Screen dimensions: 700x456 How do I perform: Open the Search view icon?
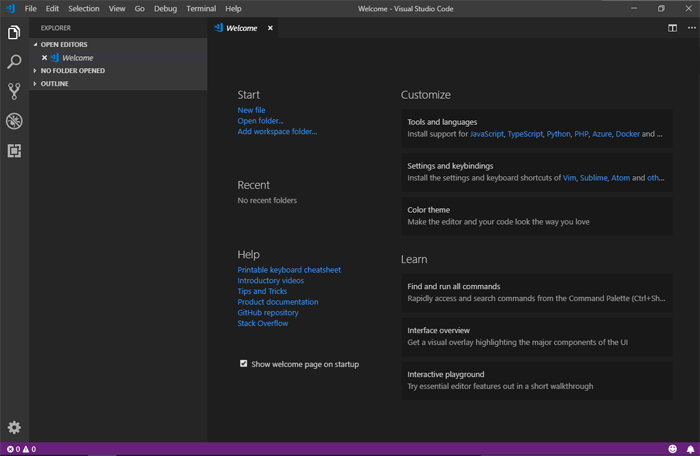coord(14,62)
